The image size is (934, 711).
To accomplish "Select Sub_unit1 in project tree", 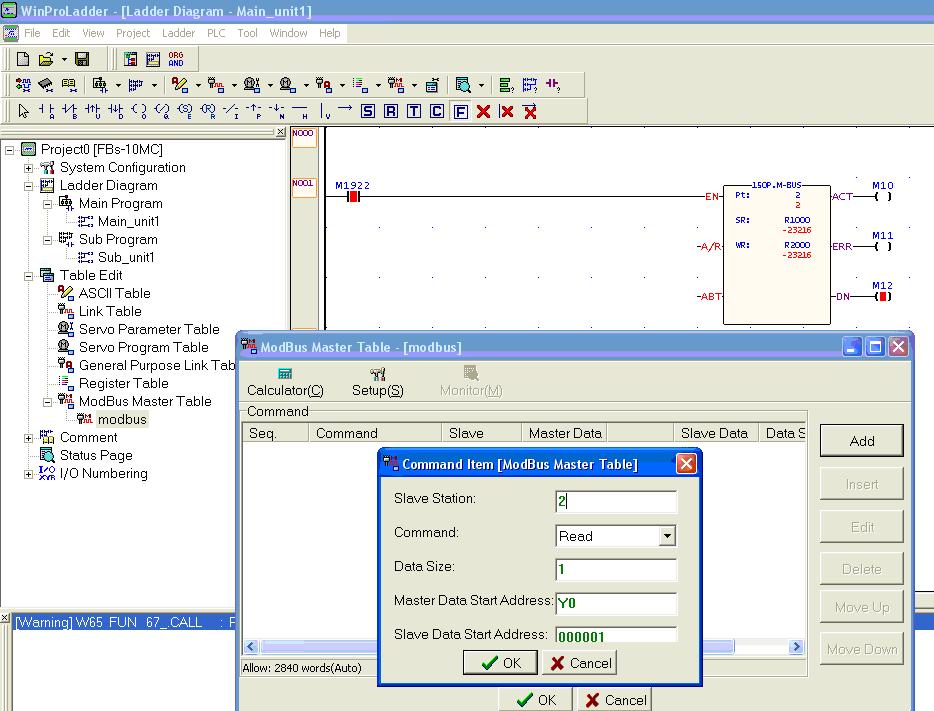I will point(126,257).
